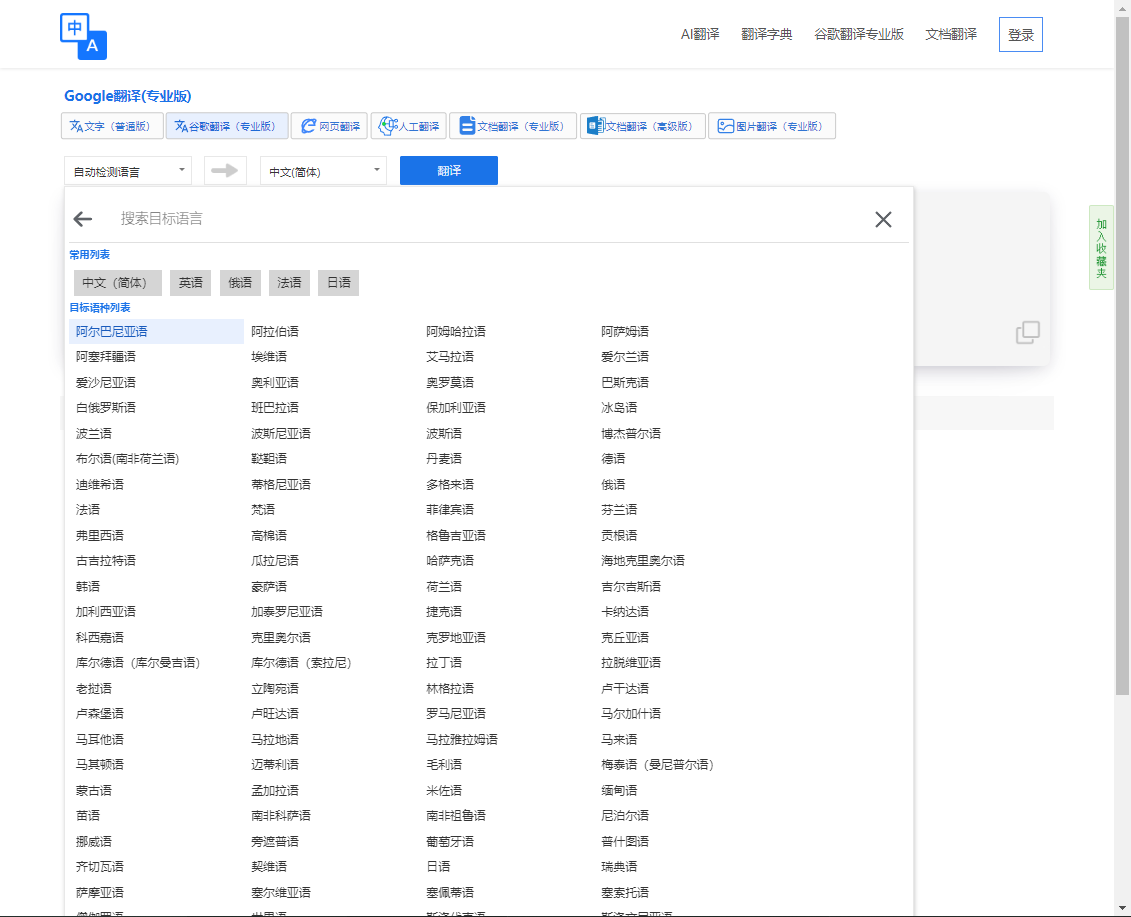
Task: Choose 中文（简体）from common list
Action: tap(118, 283)
